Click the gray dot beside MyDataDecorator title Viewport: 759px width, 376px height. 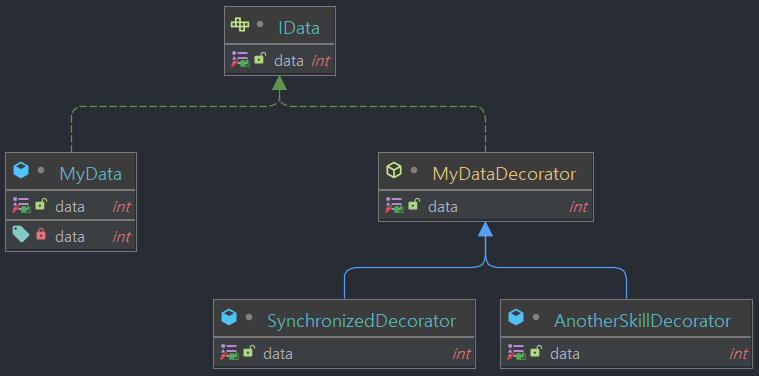pos(414,170)
